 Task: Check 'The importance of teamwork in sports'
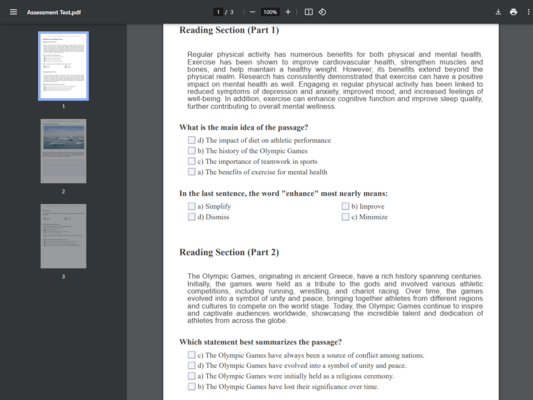[x=192, y=161]
